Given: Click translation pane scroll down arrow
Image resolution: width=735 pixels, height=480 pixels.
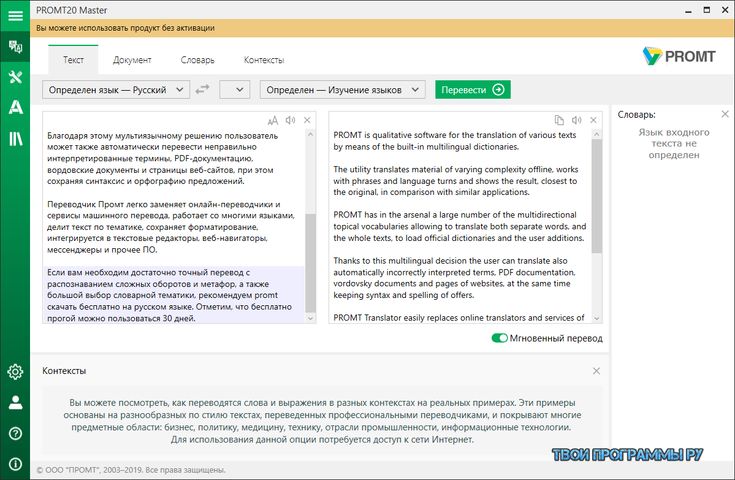Looking at the screenshot, I should (x=596, y=318).
